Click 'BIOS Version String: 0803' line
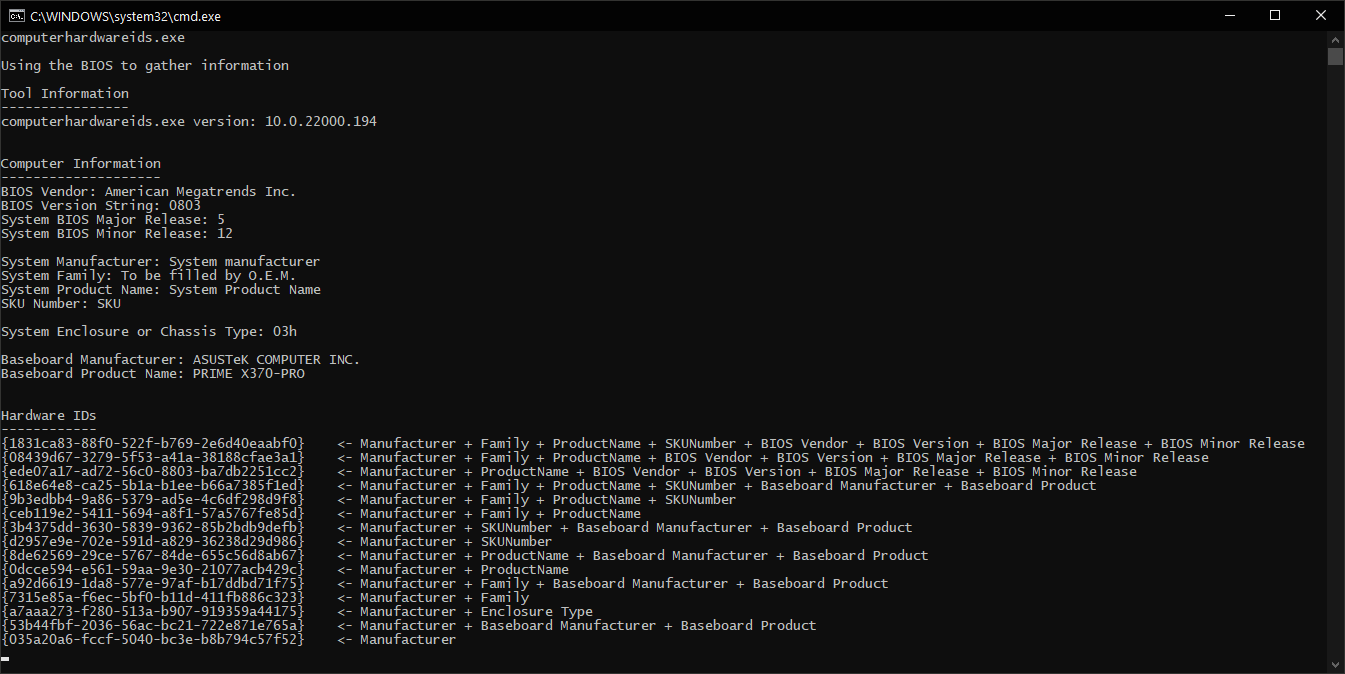Screen dimensions: 1345x674 coord(101,205)
